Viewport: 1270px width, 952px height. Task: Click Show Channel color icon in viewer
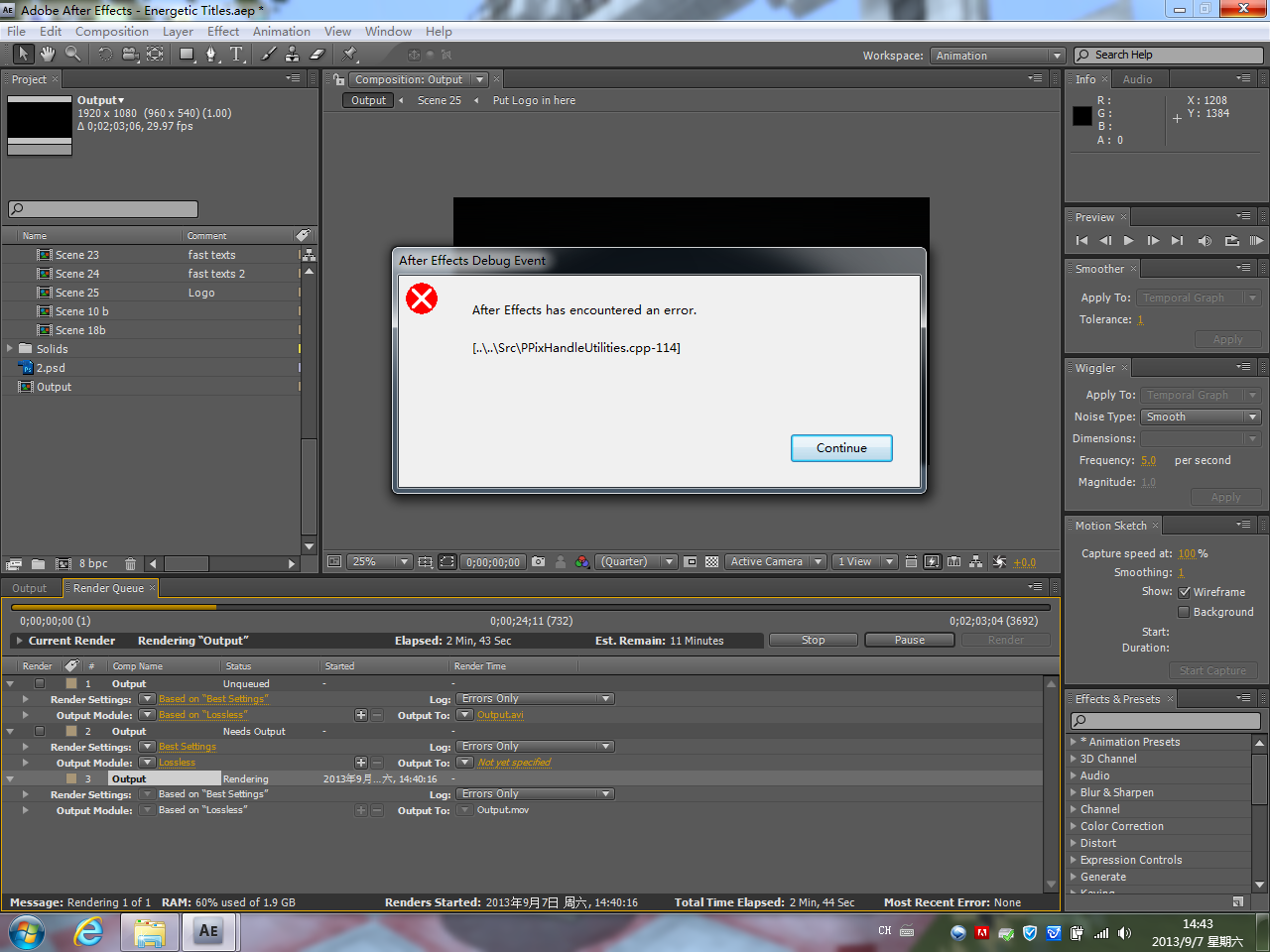(x=582, y=561)
